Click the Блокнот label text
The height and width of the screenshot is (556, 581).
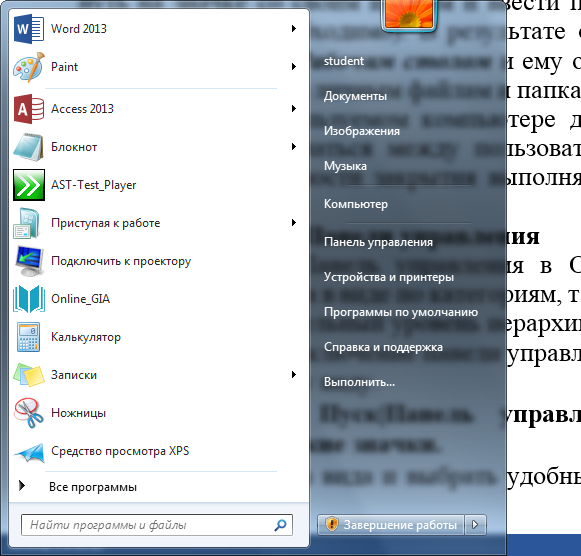coord(74,147)
